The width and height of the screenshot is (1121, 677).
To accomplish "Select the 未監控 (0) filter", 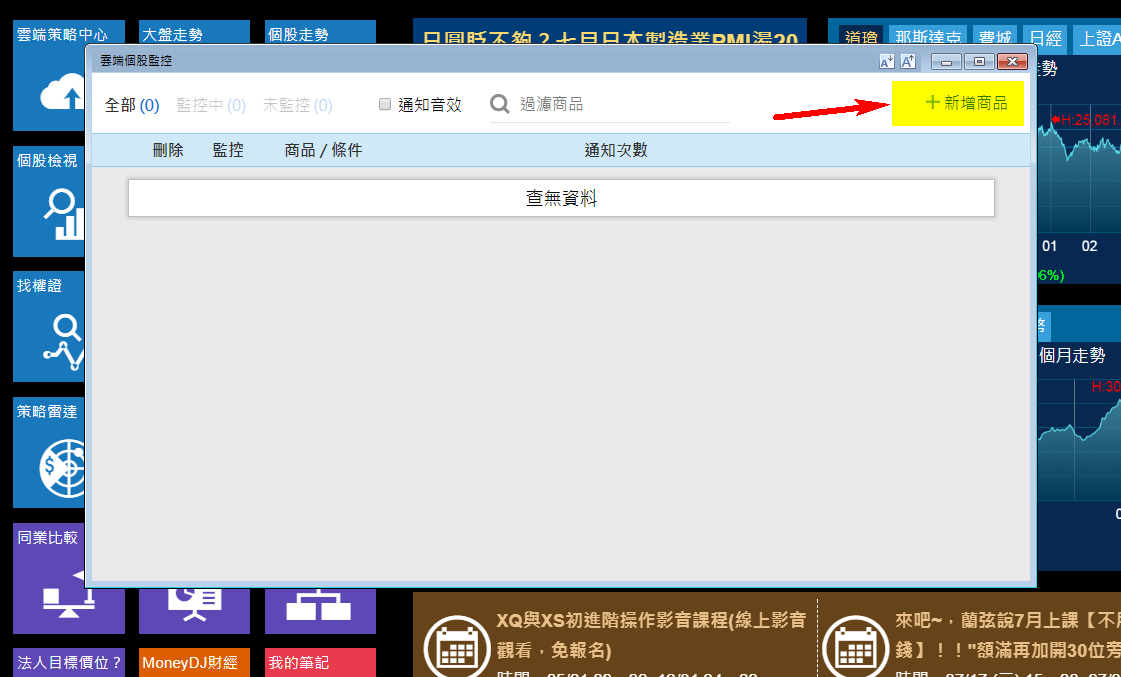I will click(297, 105).
